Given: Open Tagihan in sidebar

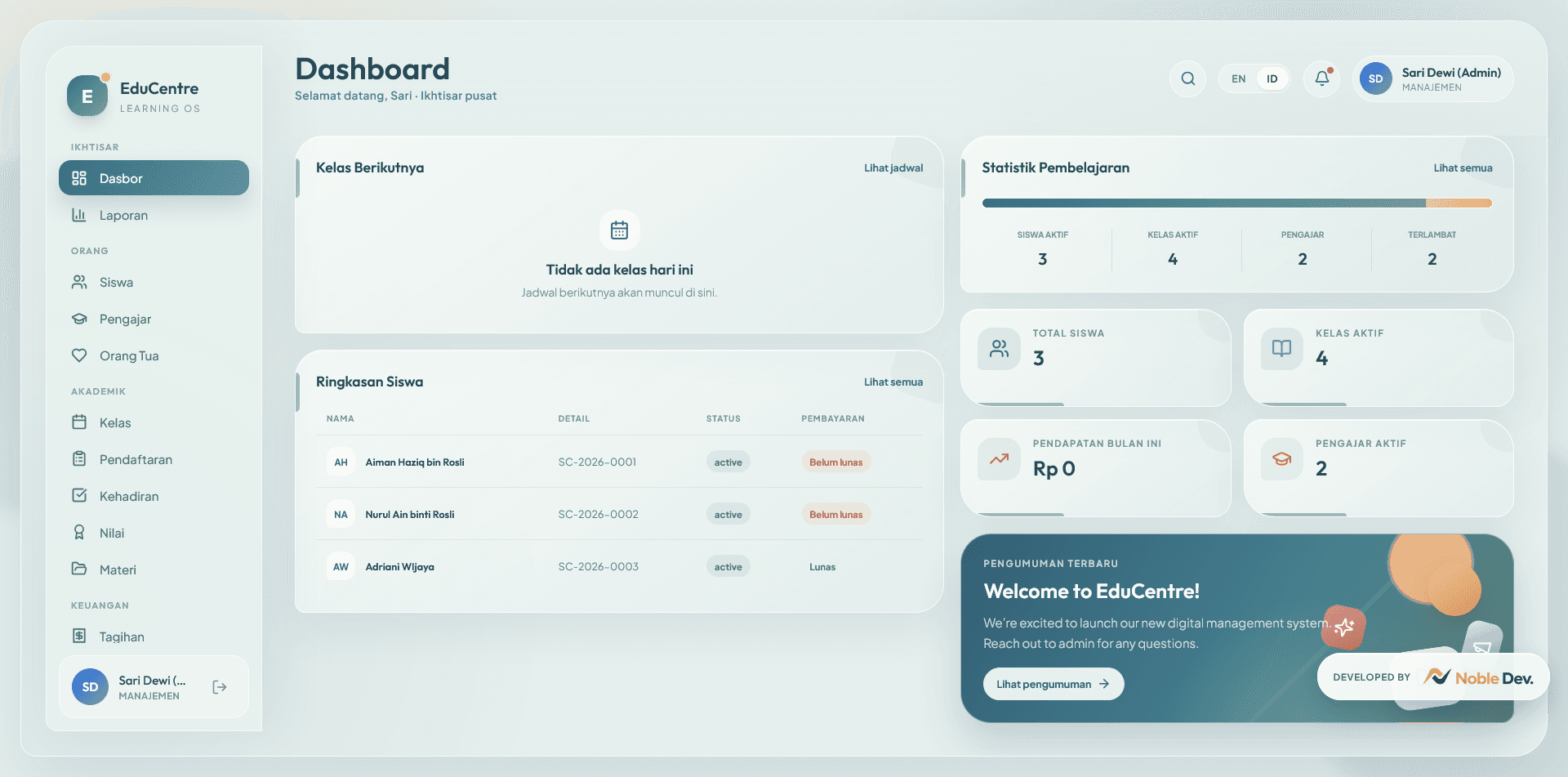Looking at the screenshot, I should pos(154,636).
